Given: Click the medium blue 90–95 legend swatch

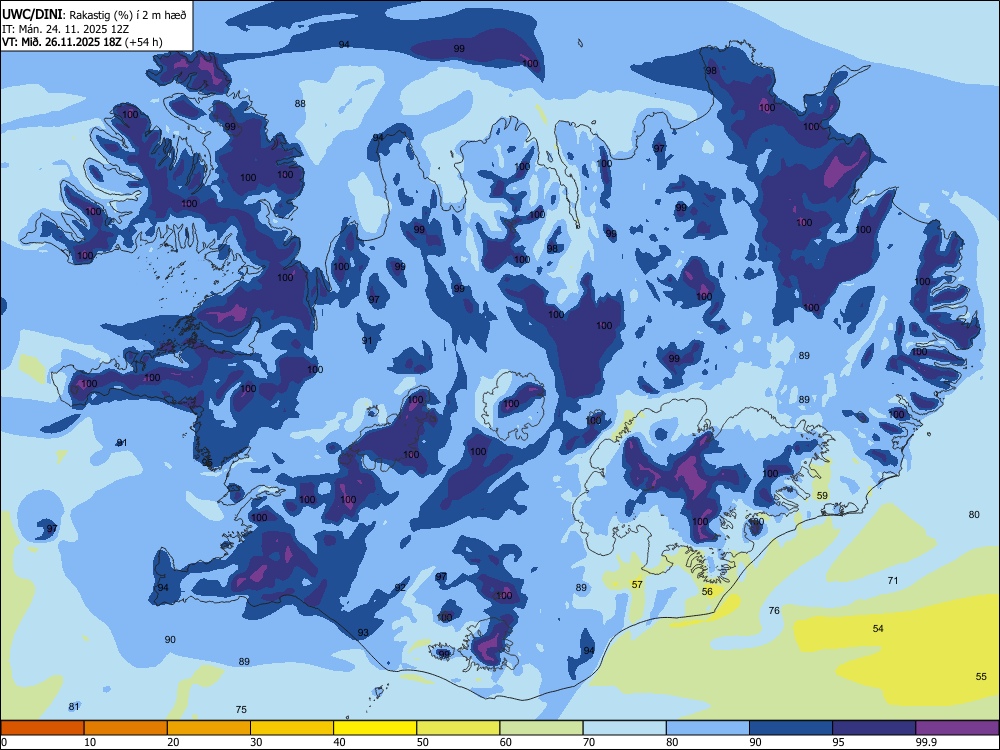Looking at the screenshot, I should pyautogui.click(x=791, y=728).
